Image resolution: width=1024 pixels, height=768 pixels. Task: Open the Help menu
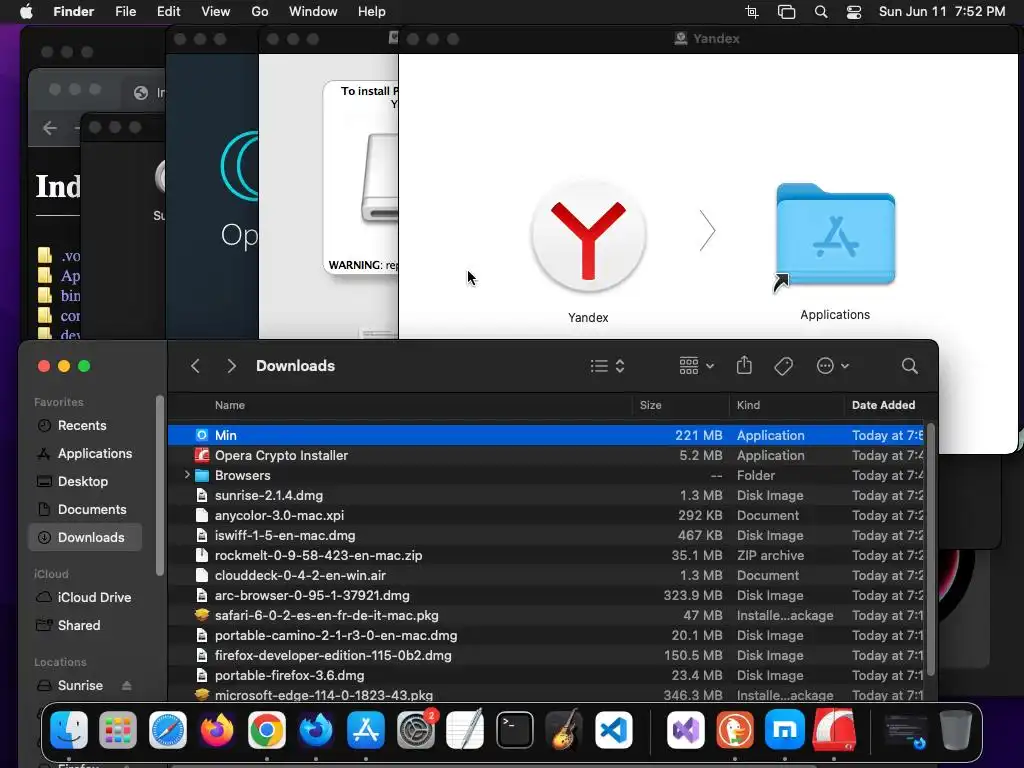click(x=372, y=12)
